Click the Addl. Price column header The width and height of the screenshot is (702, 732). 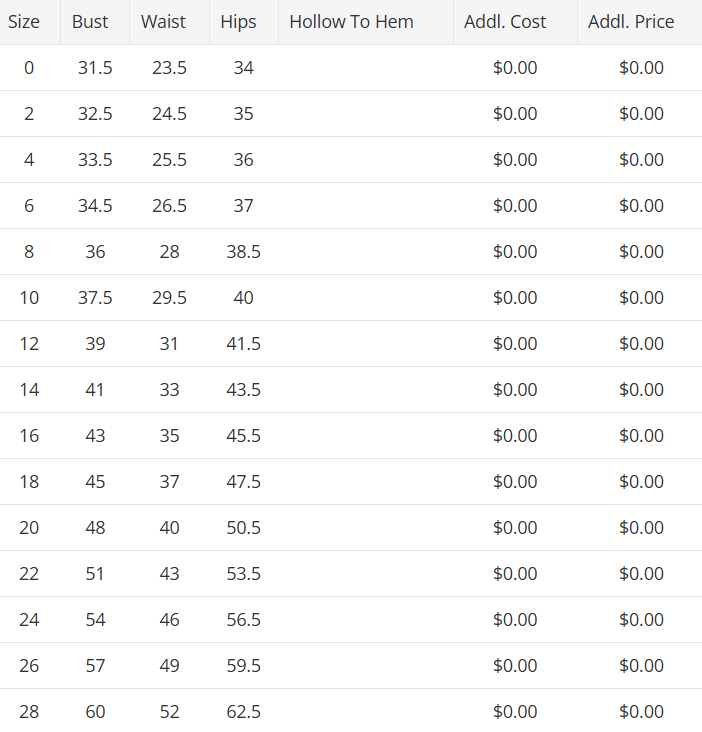(631, 22)
